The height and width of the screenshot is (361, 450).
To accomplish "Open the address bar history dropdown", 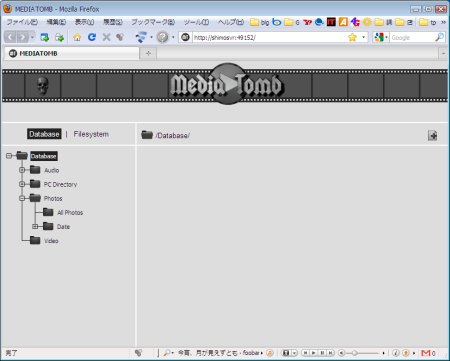I will click(363, 37).
